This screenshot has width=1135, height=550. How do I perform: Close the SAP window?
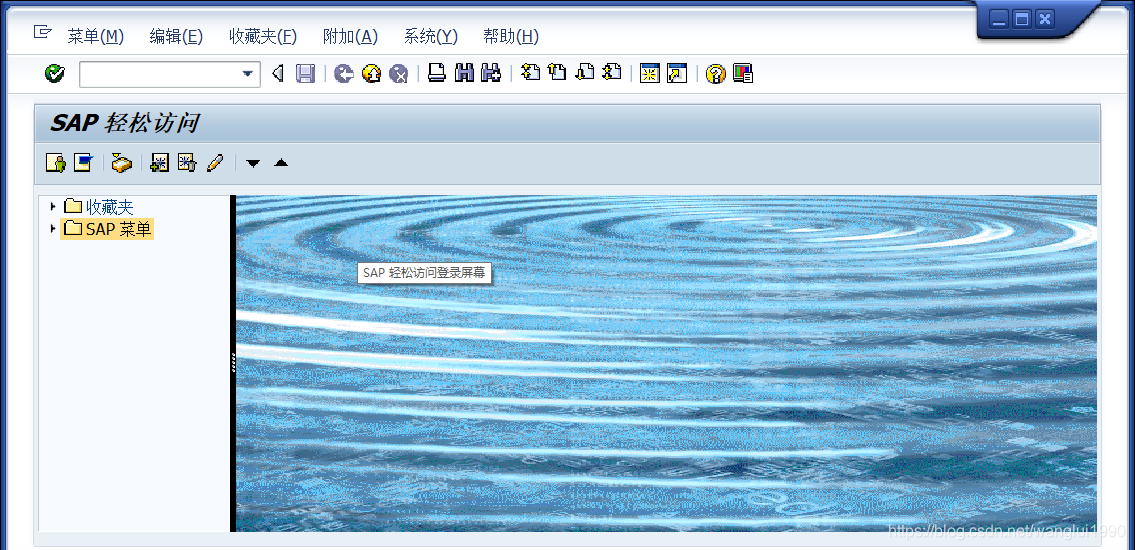(x=1044, y=19)
